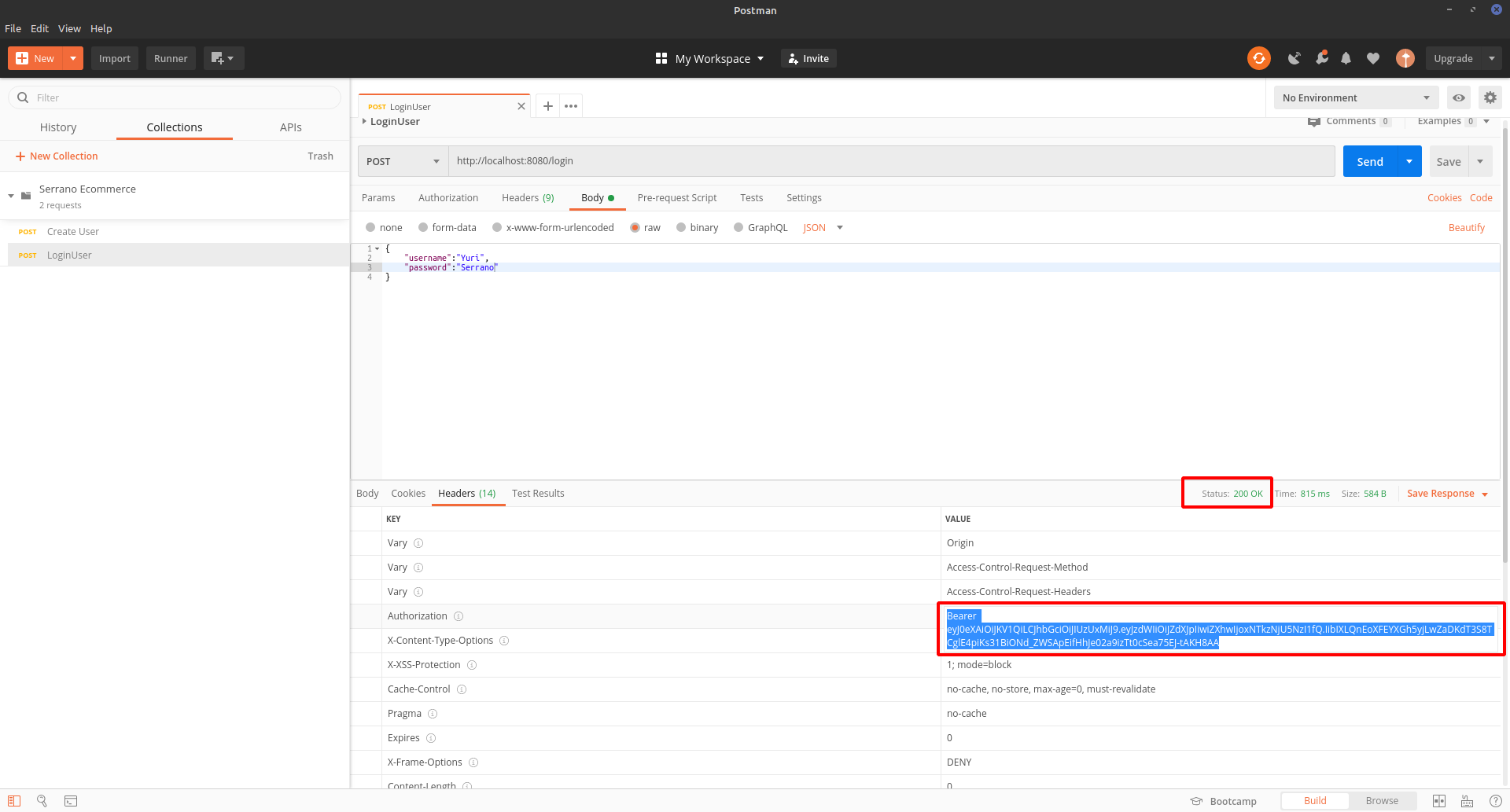Image resolution: width=1510 pixels, height=812 pixels.
Task: Click the comments icon
Action: coord(1313,121)
